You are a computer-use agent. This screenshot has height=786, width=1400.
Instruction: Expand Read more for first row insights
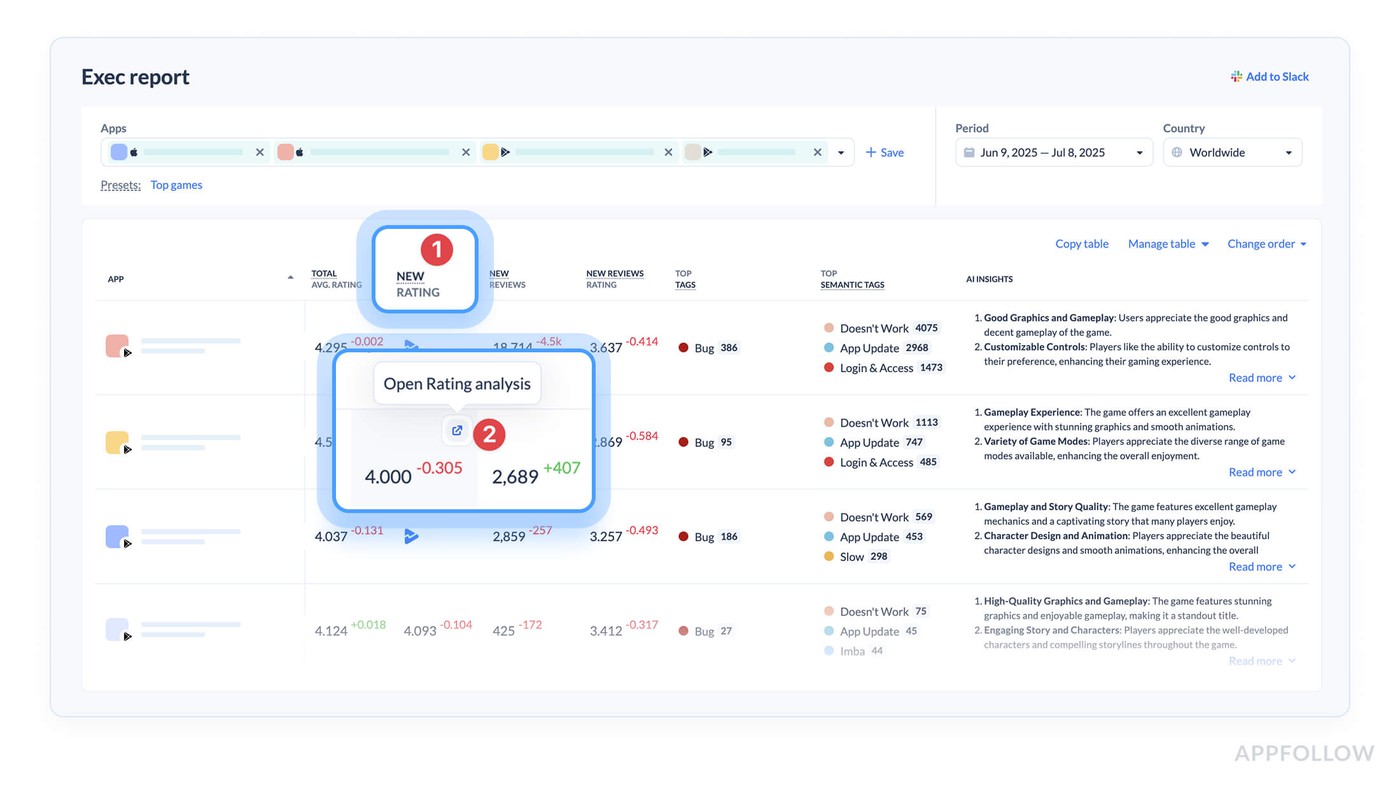(x=1262, y=378)
